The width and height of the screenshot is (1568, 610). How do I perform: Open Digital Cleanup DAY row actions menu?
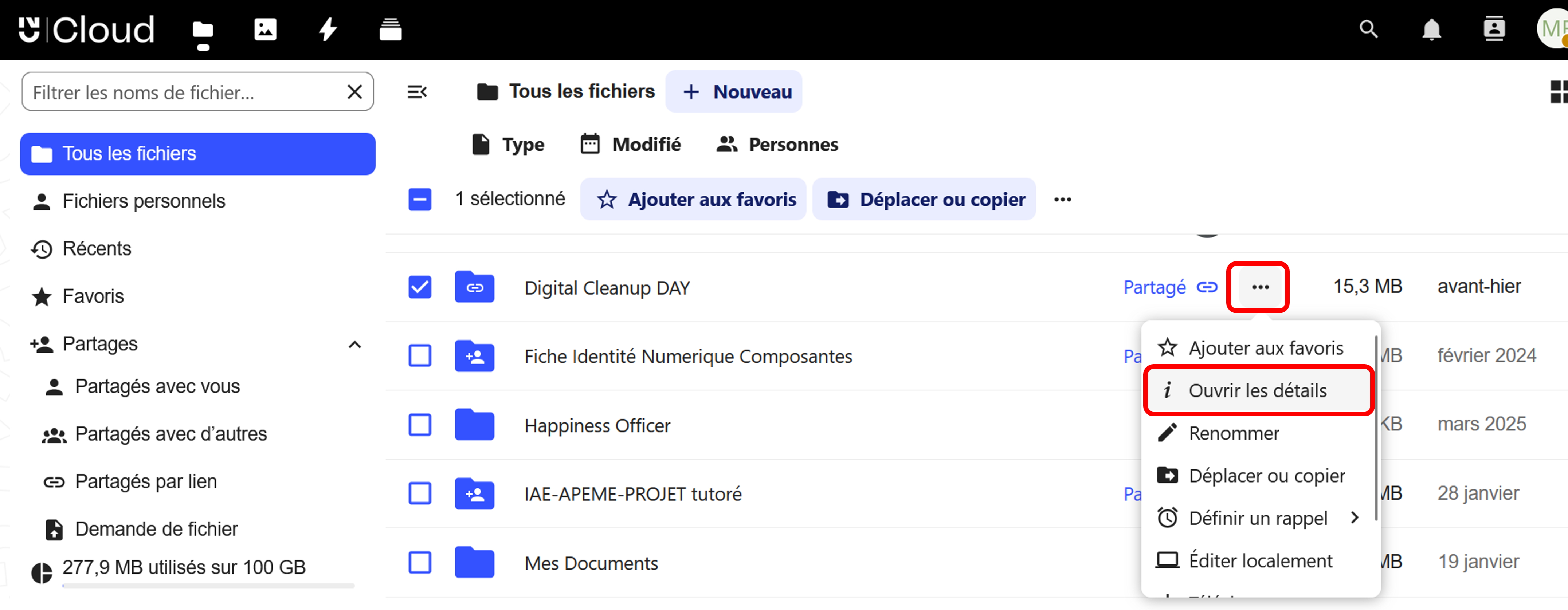[x=1260, y=287]
